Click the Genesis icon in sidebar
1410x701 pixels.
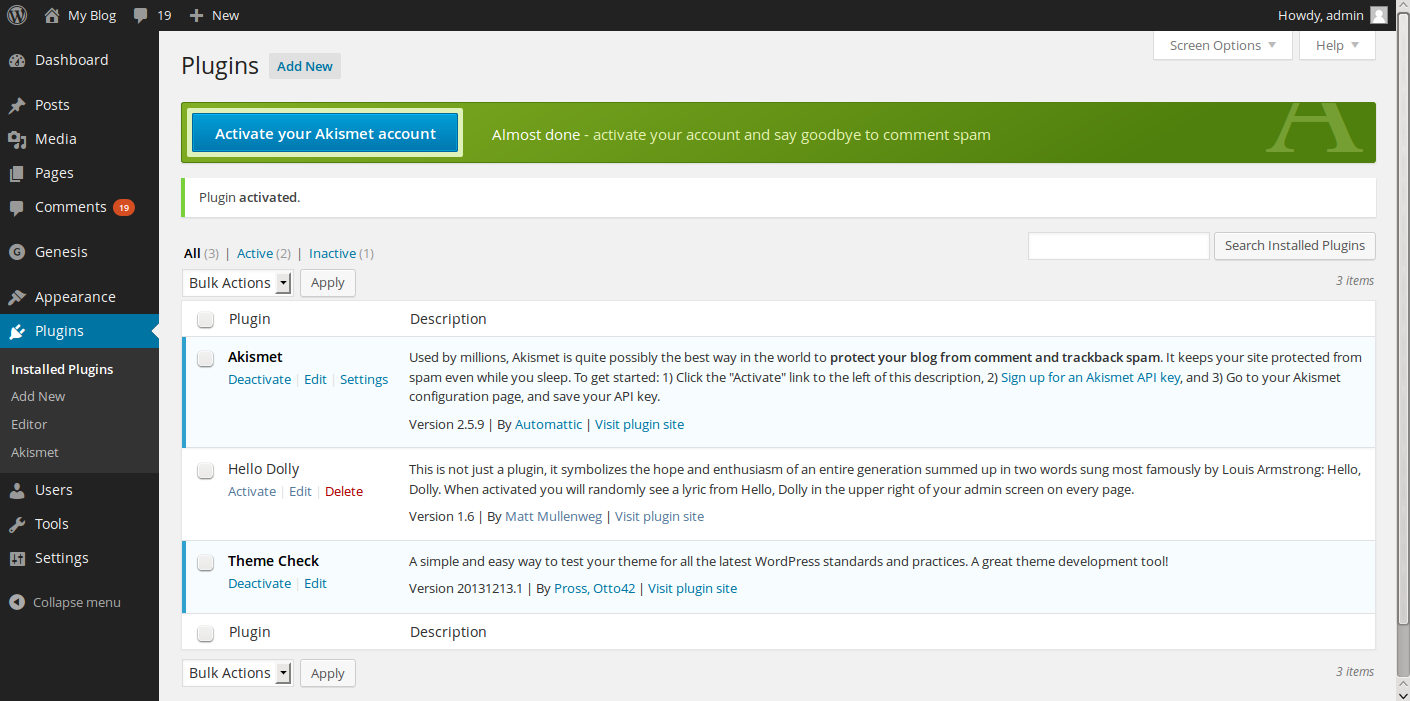coord(17,252)
